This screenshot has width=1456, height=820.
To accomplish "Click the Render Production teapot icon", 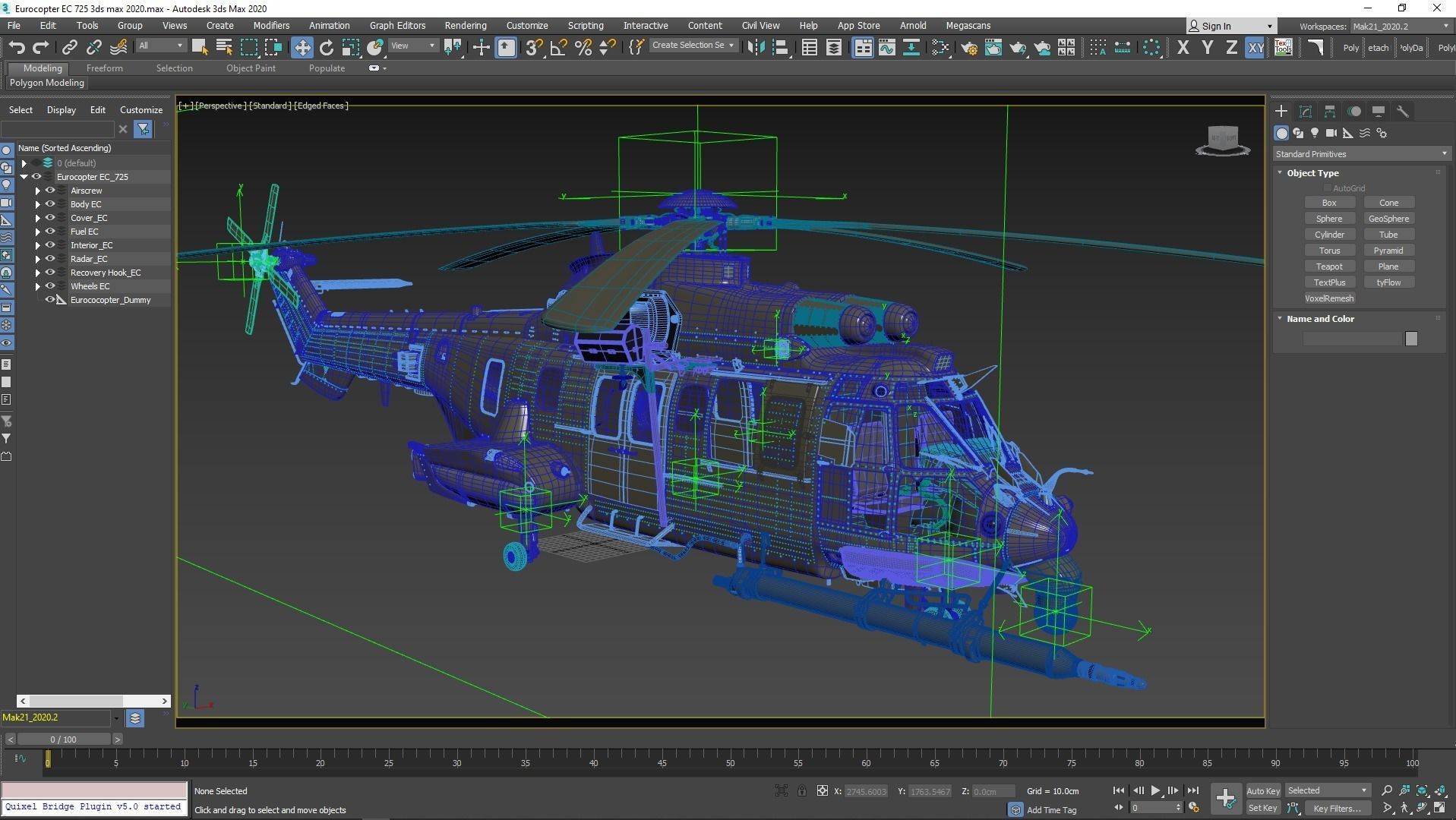I will [1018, 48].
